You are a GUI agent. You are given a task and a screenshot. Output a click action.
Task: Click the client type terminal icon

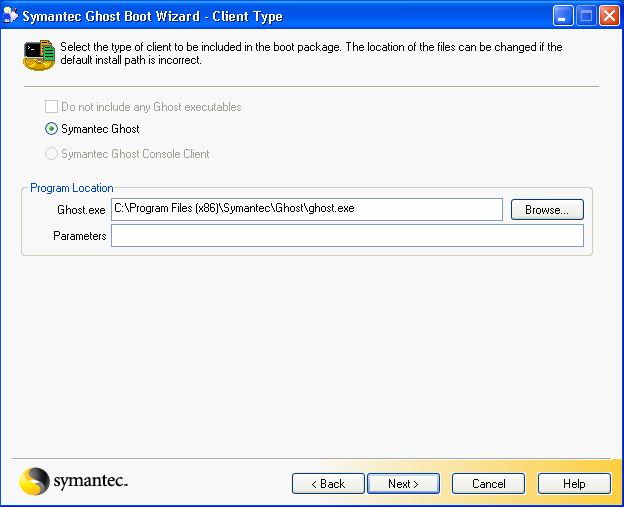point(39,55)
